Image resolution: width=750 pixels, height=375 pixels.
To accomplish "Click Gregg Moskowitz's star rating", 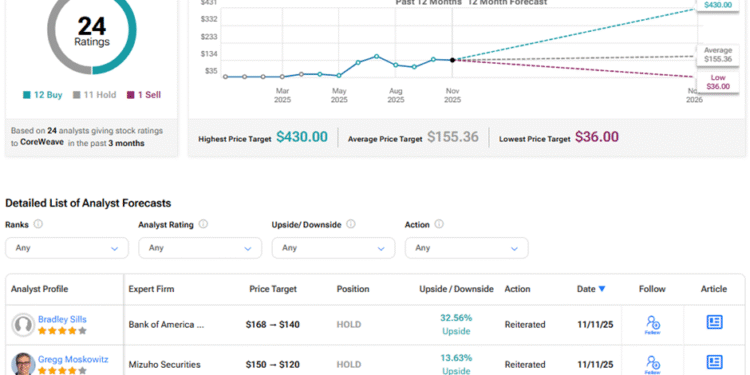I will point(62,371).
